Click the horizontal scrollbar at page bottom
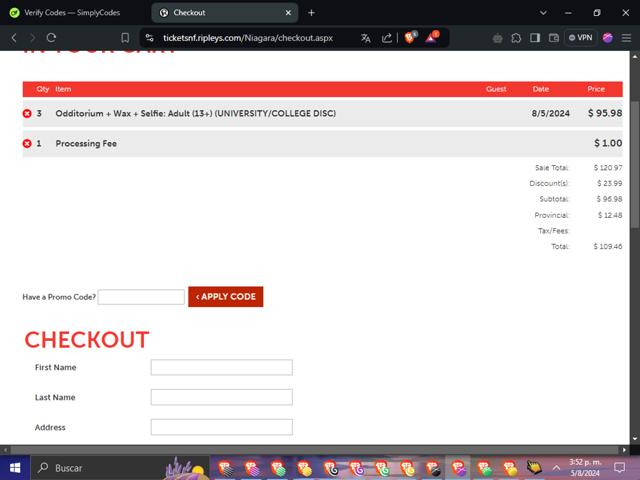Screen dimensions: 640x480 point(314,450)
